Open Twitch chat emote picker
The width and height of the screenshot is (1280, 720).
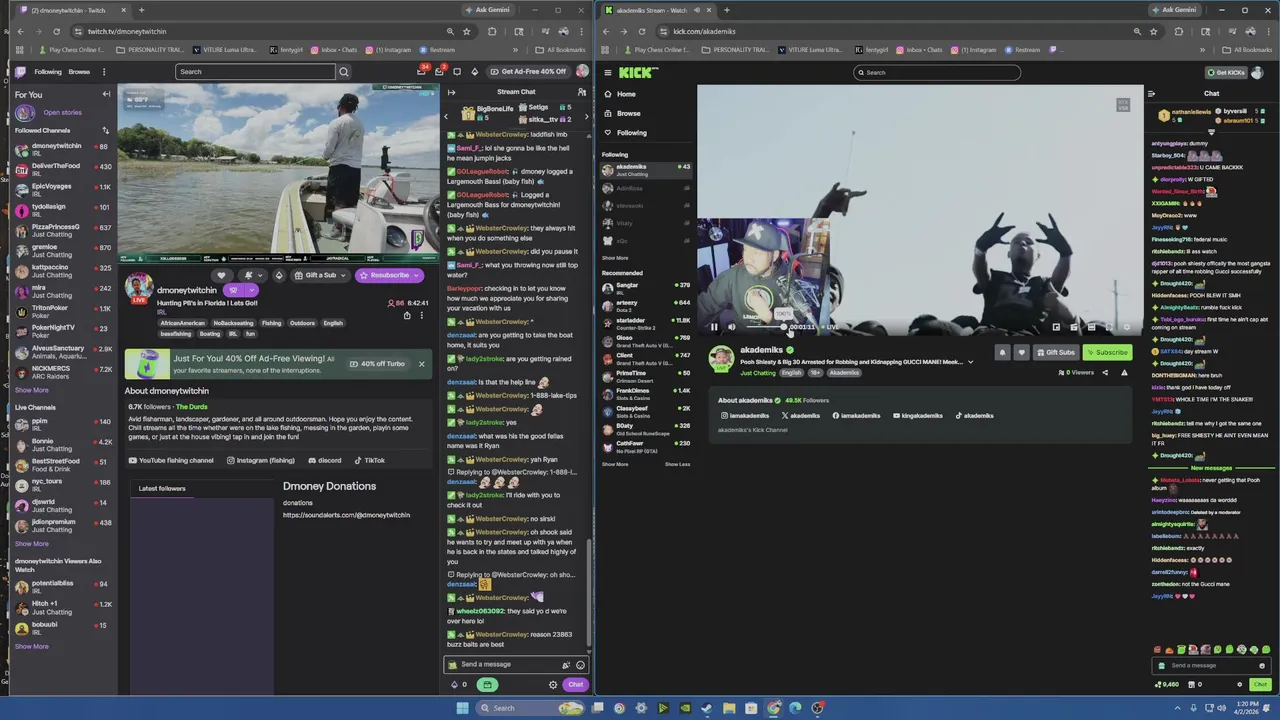[x=580, y=665]
